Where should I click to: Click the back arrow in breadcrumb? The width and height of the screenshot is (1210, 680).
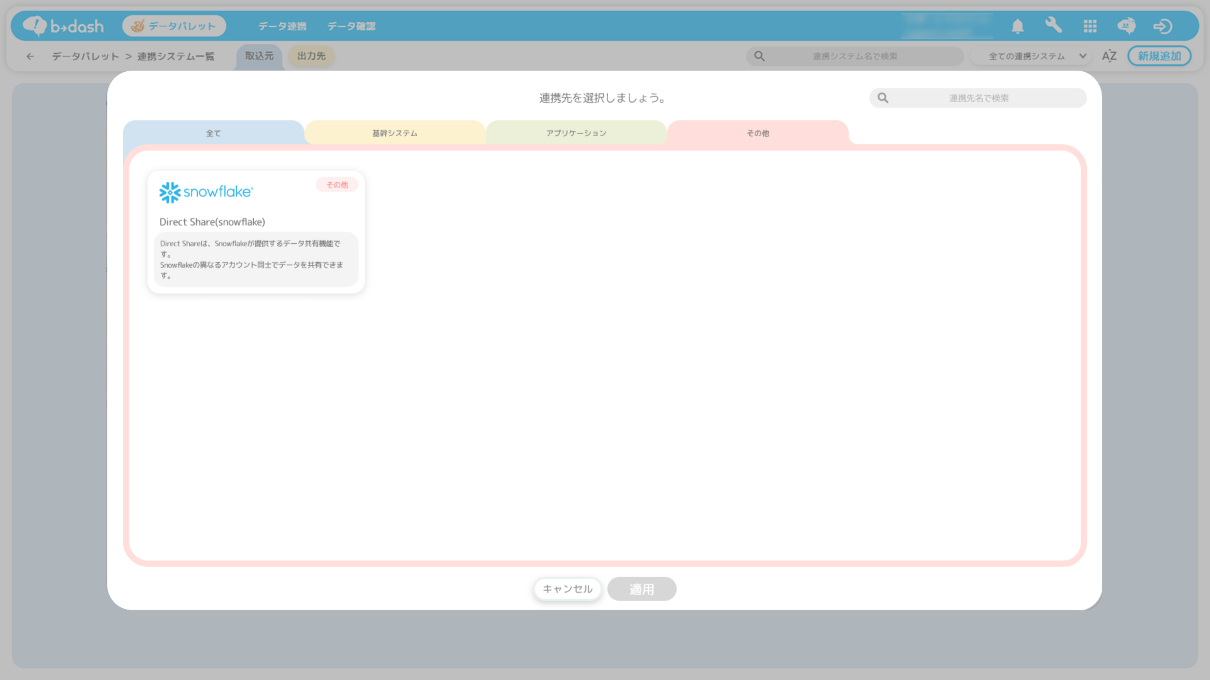tap(30, 56)
